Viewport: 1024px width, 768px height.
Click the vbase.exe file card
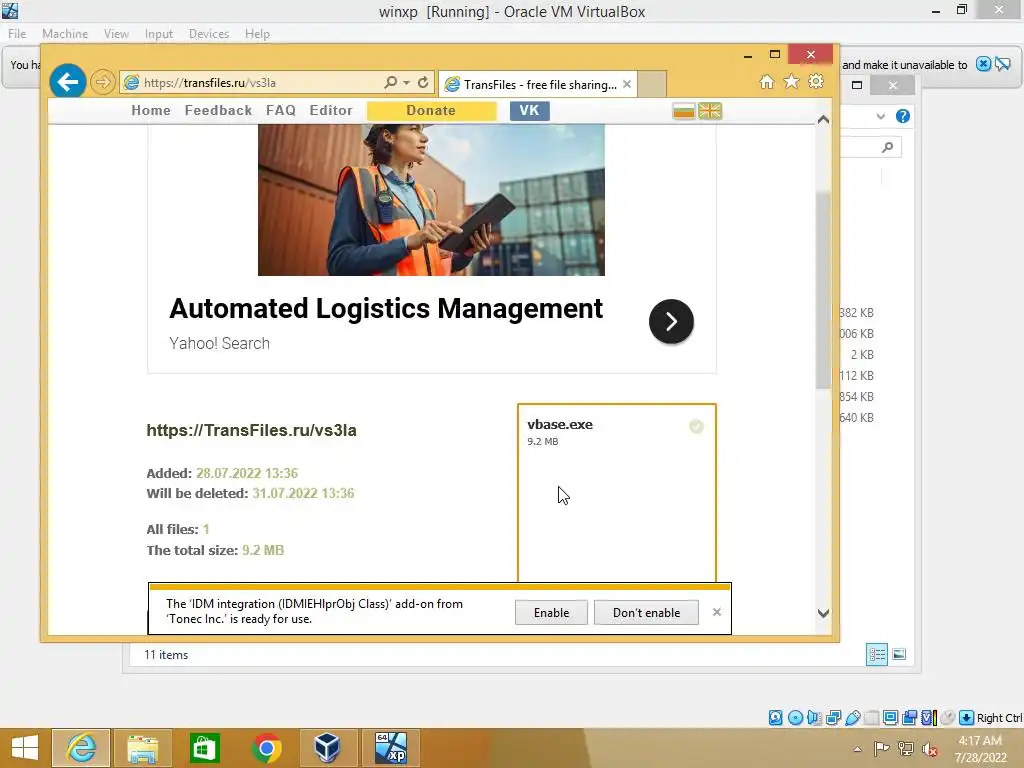coord(616,492)
